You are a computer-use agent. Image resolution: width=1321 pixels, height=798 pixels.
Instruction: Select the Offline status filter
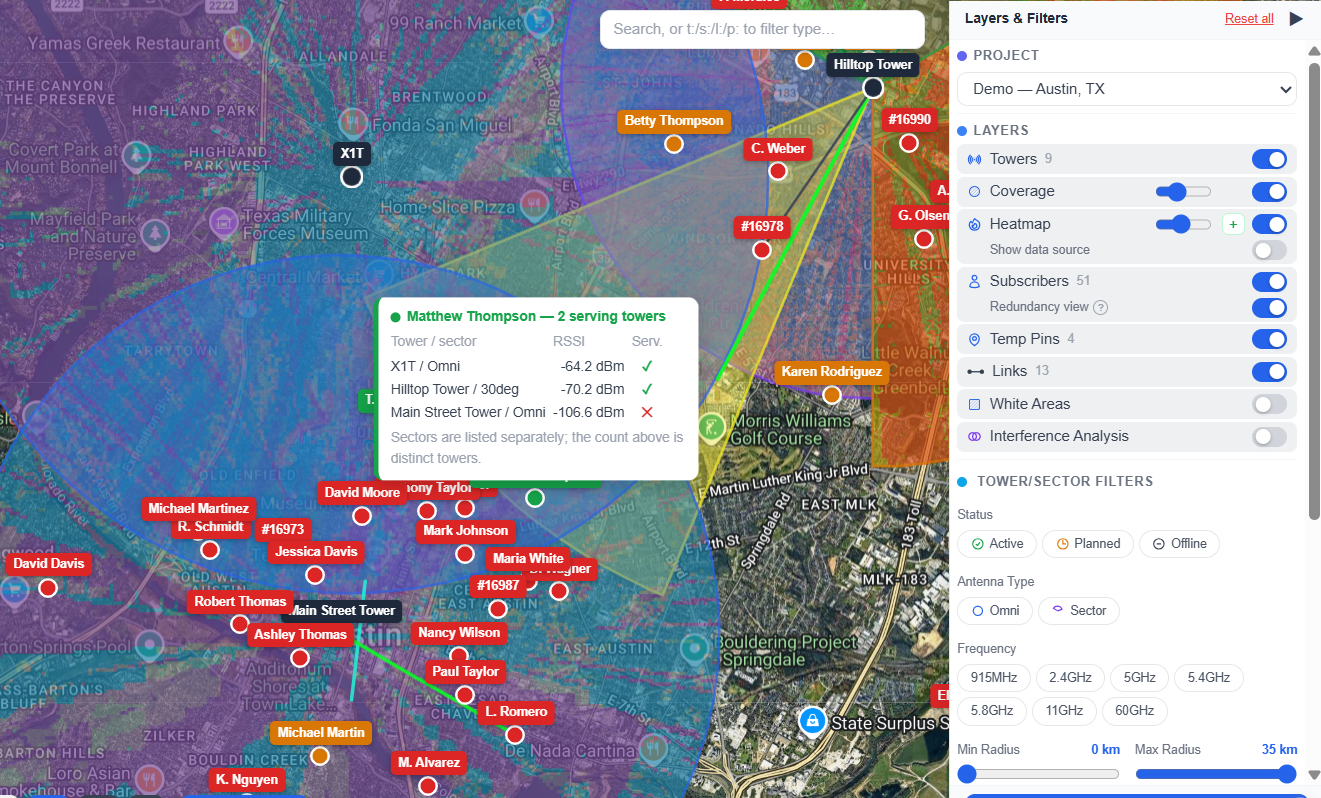1179,544
